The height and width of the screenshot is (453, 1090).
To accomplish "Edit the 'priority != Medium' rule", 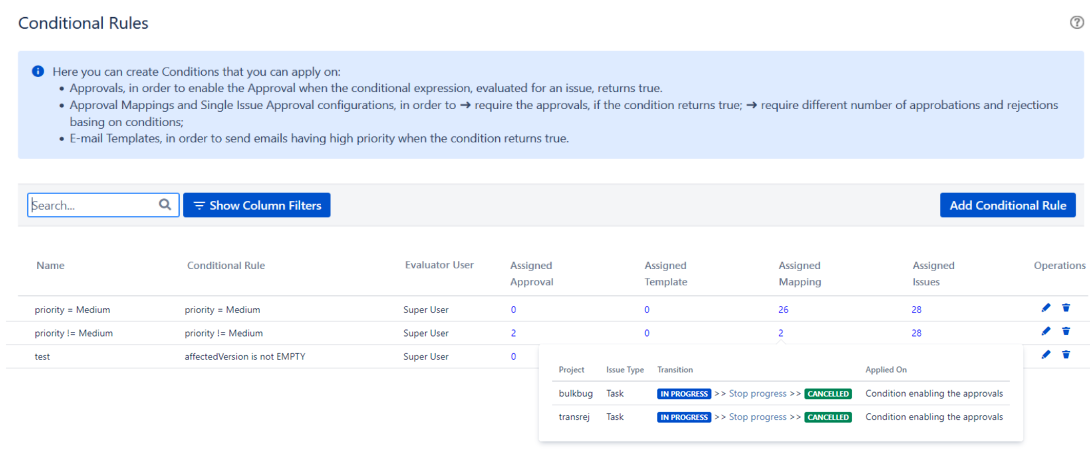I will pyautogui.click(x=1046, y=332).
